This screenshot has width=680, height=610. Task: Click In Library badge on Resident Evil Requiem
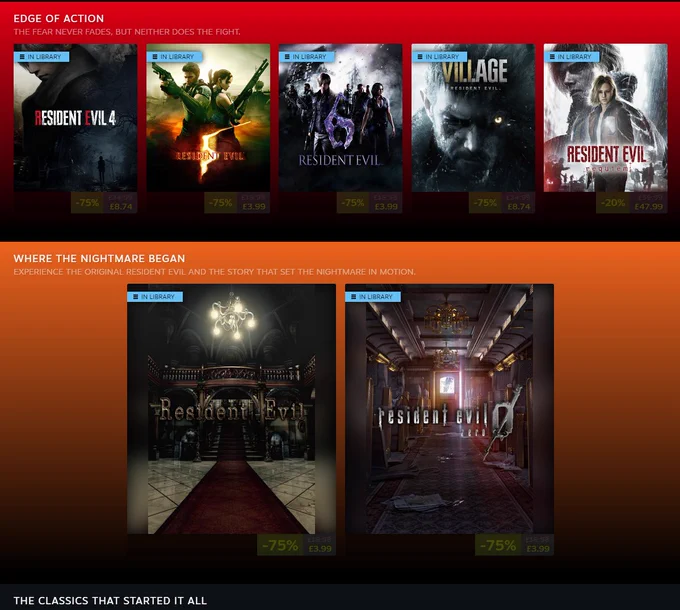[x=572, y=57]
